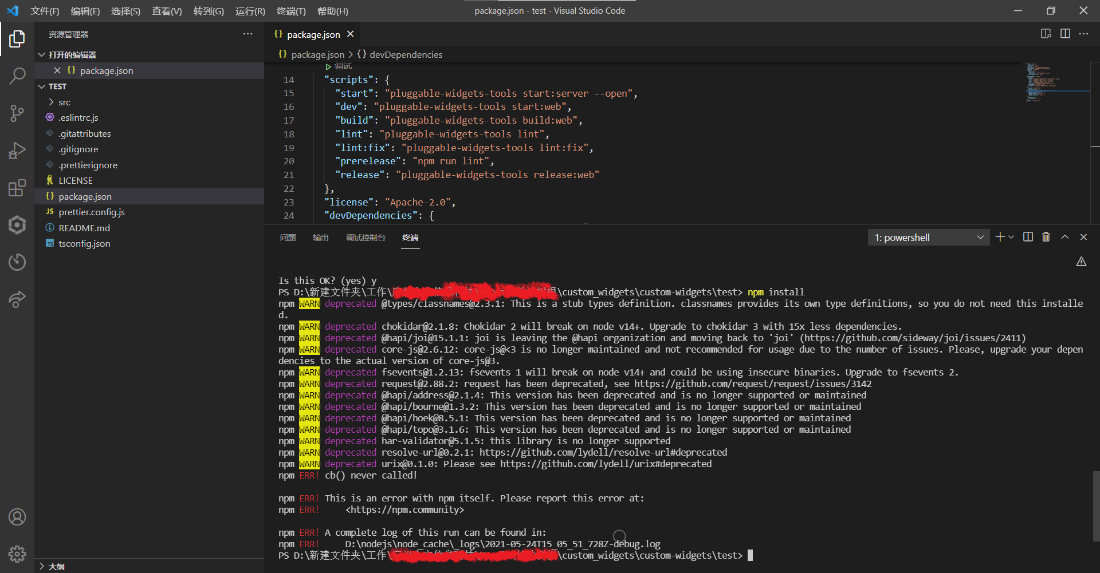
Task: Maximize the terminal panel with chevron up
Action: (x=1065, y=237)
